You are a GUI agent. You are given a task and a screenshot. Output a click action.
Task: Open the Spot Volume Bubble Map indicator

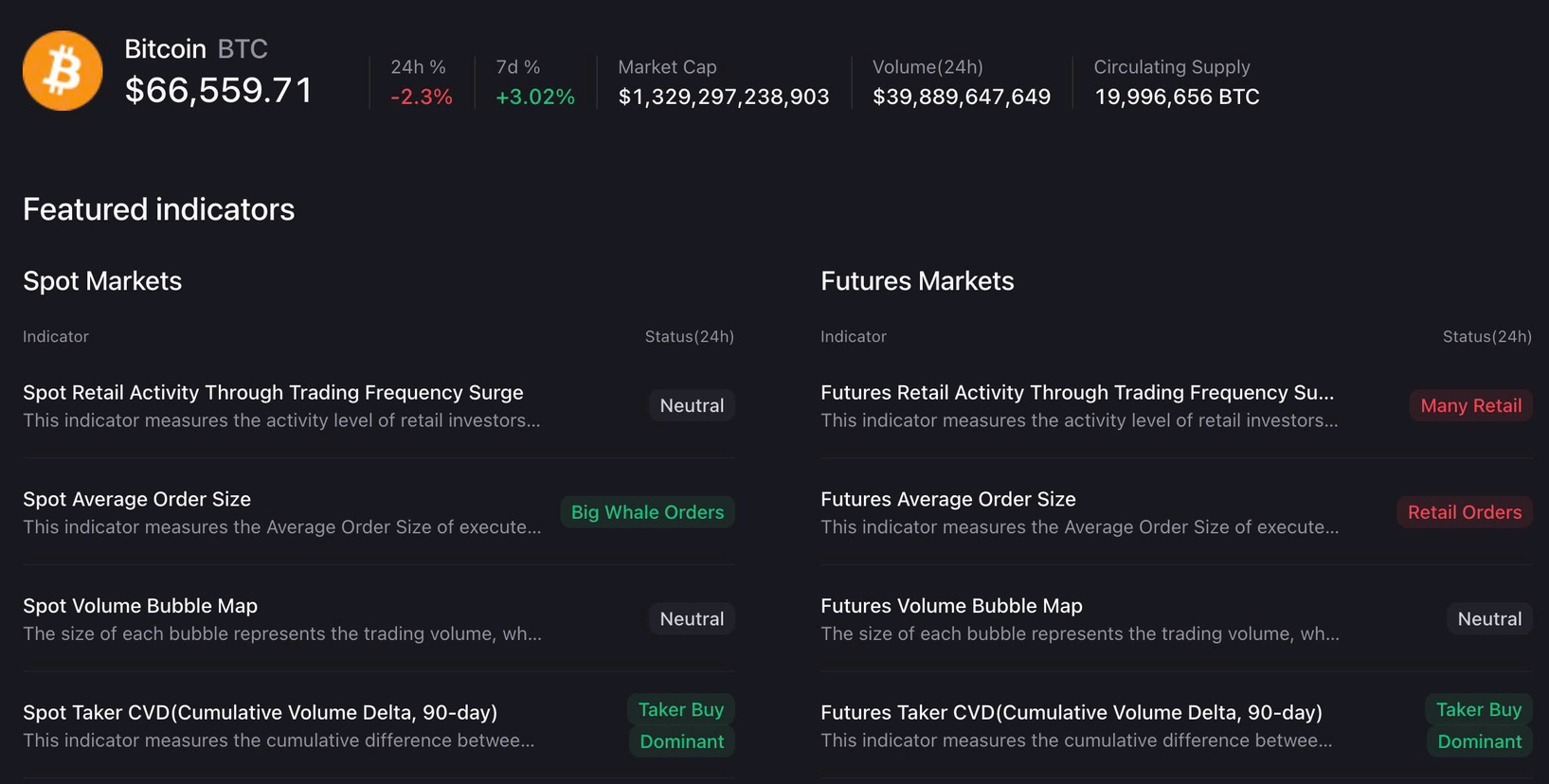point(140,606)
